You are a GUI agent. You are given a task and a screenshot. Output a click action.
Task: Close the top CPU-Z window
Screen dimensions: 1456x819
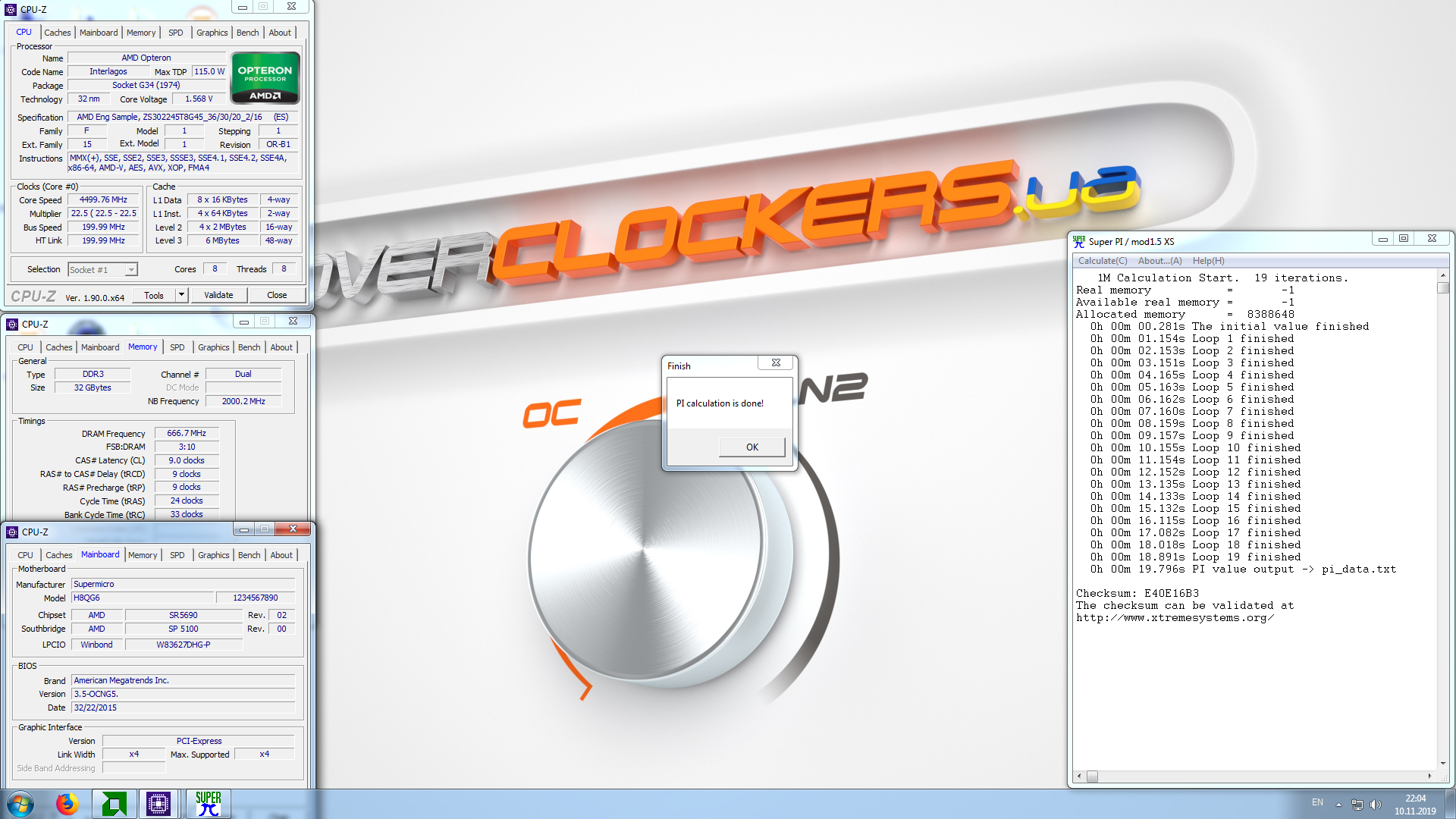(x=291, y=7)
